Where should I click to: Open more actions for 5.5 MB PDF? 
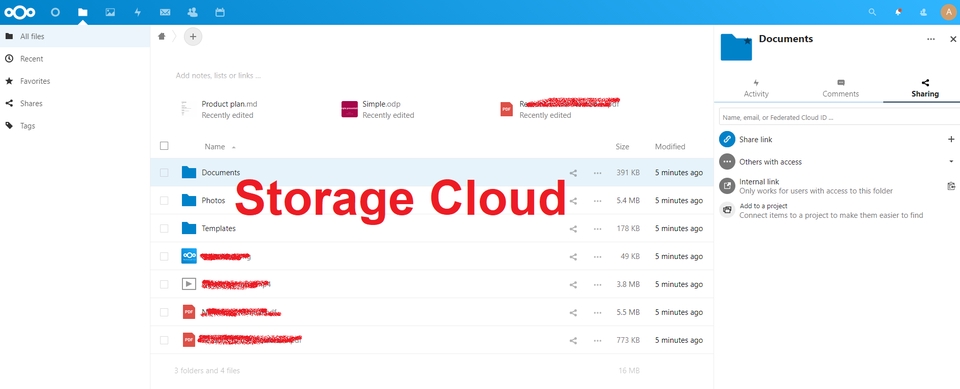[x=598, y=312]
